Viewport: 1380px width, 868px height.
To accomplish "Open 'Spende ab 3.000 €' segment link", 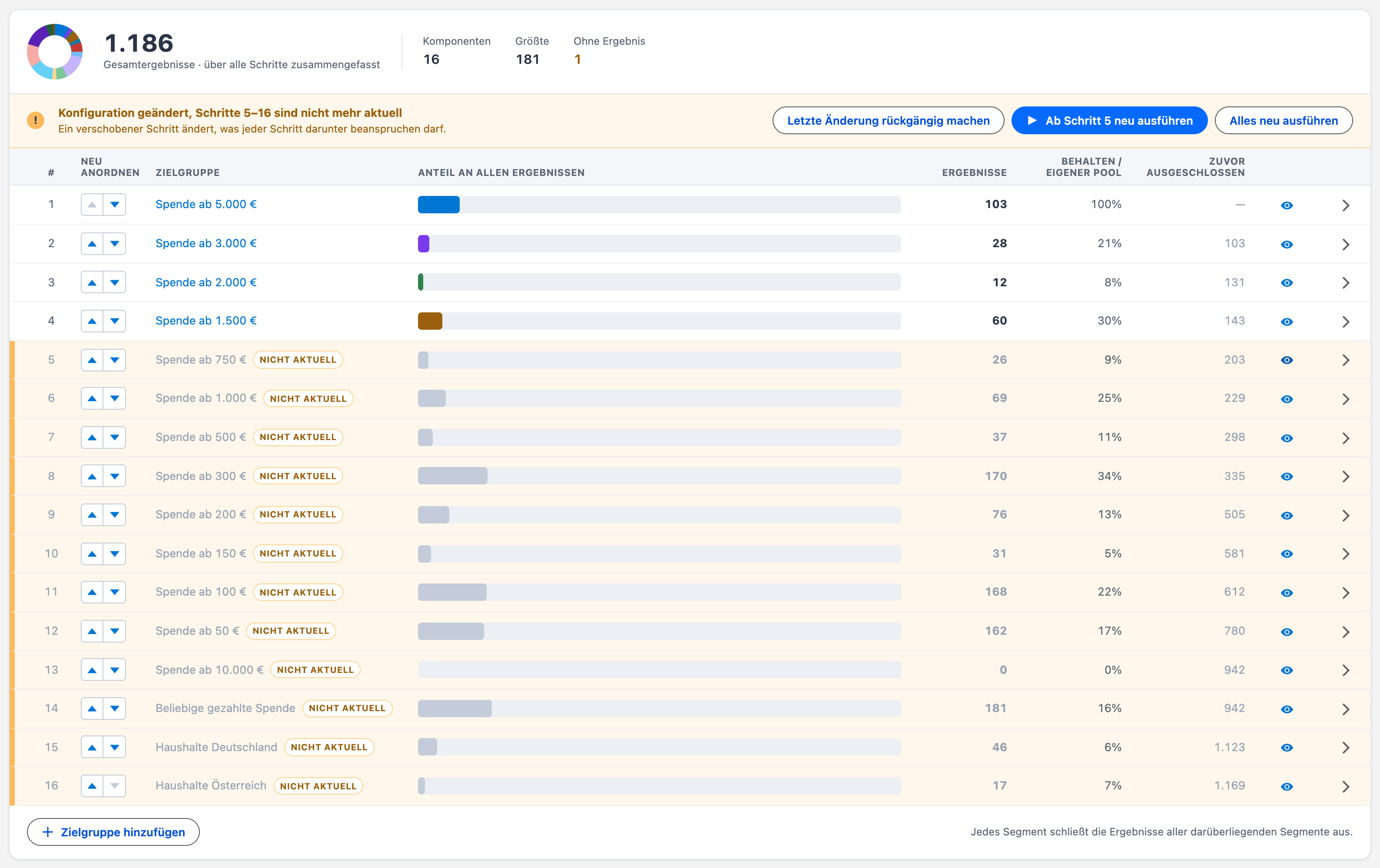I will coord(206,243).
